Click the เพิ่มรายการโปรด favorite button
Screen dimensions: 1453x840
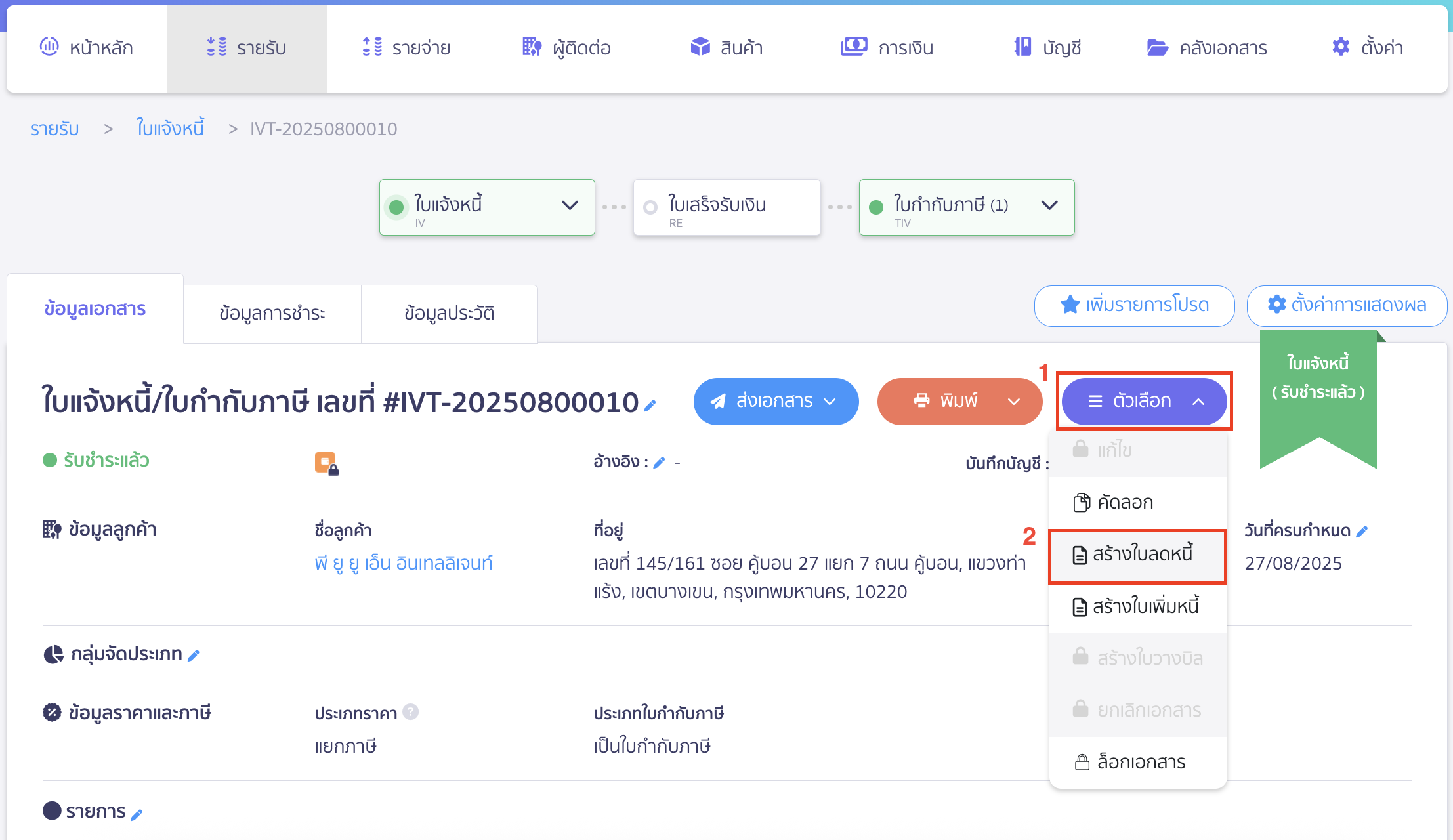(1134, 305)
